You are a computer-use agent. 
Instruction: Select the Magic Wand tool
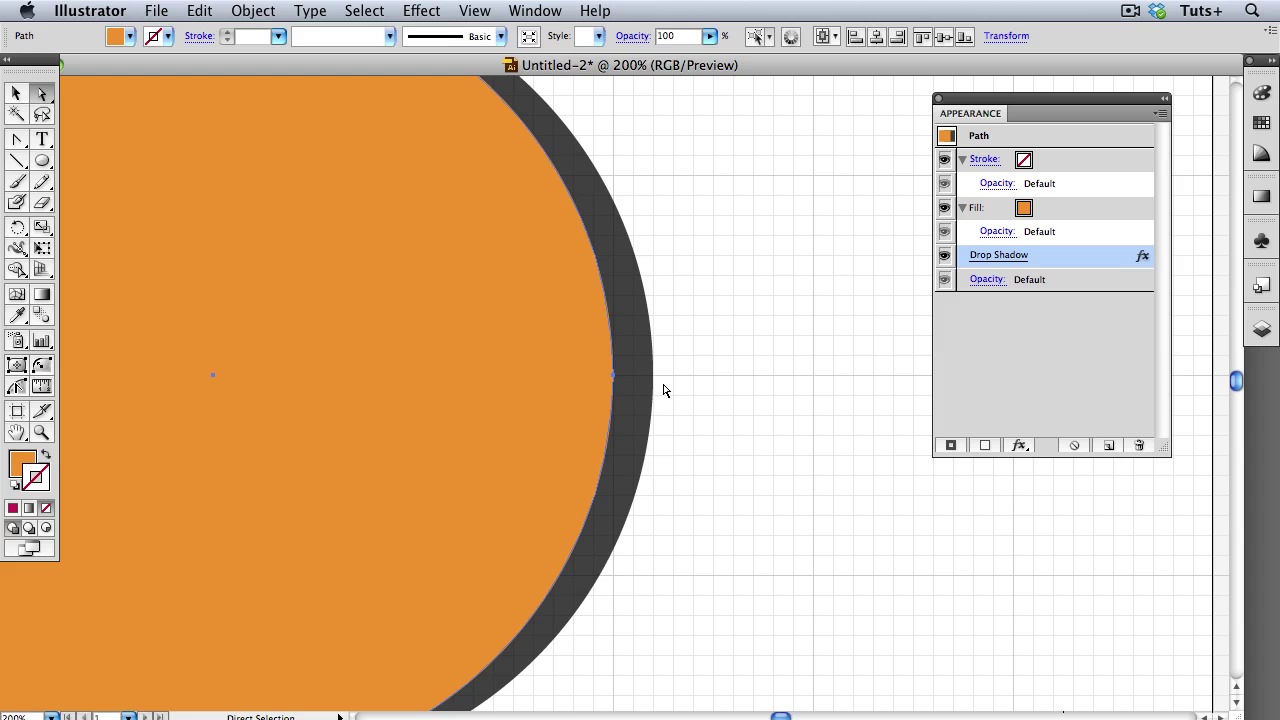tap(16, 115)
